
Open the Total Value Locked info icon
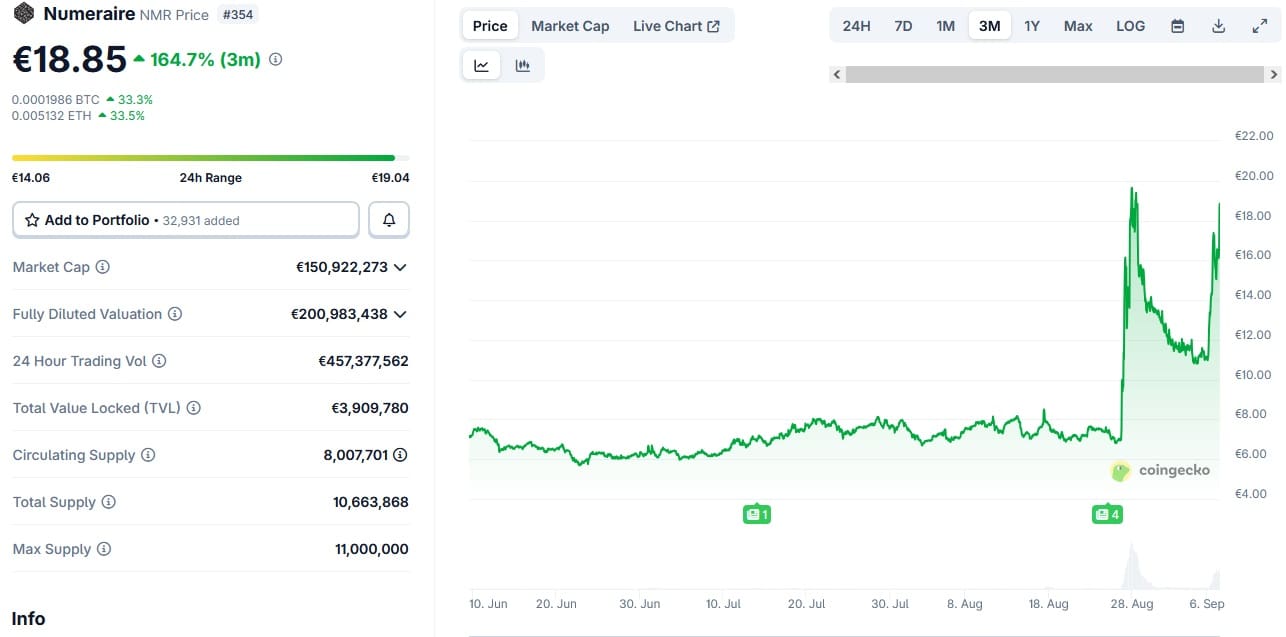tap(194, 408)
